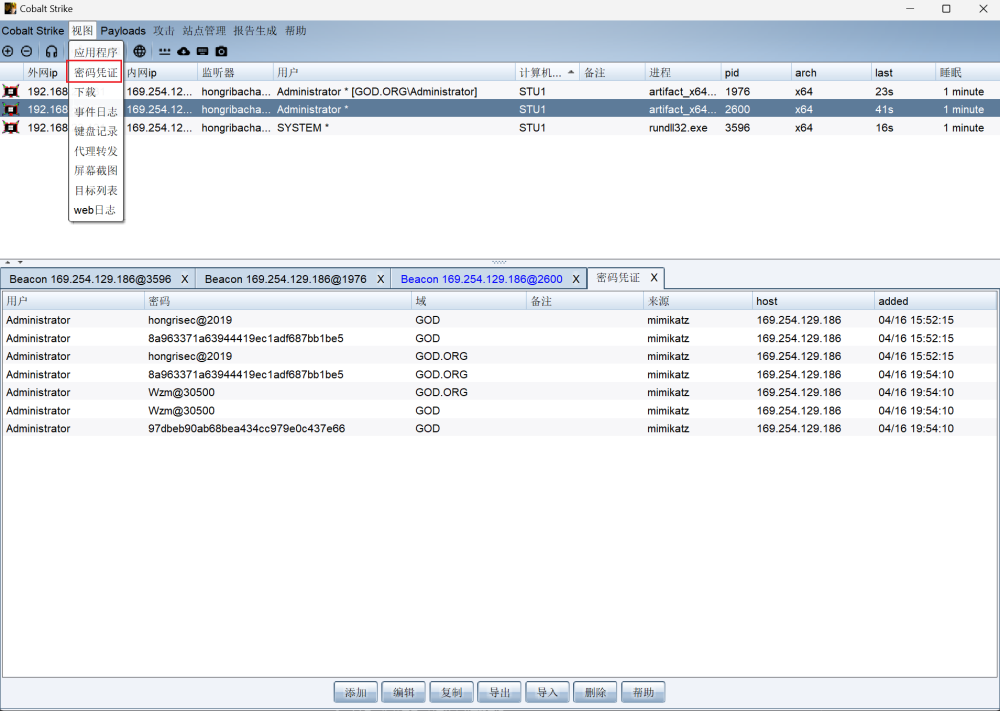The image size is (1000, 711).
Task: Choose 密码凭证 from the 视图 menu
Action: (96, 72)
